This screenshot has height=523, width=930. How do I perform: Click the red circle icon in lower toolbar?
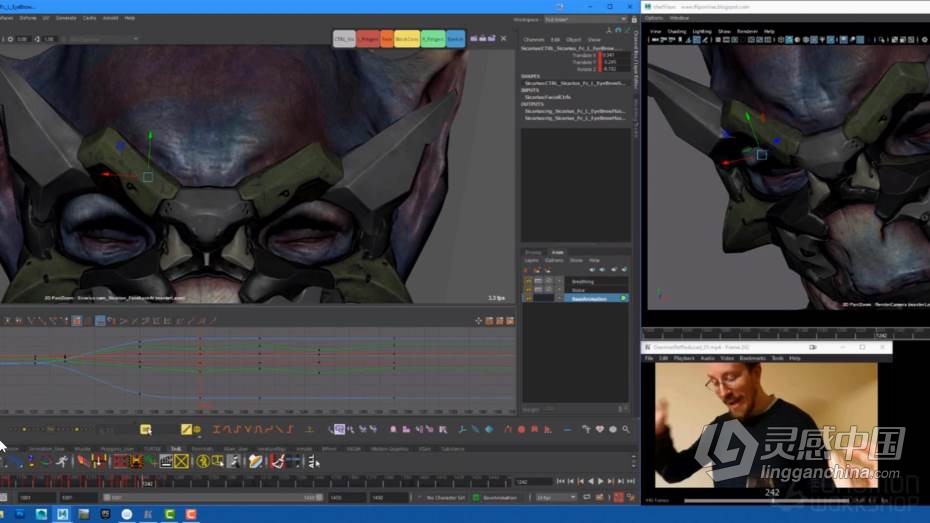point(521,429)
